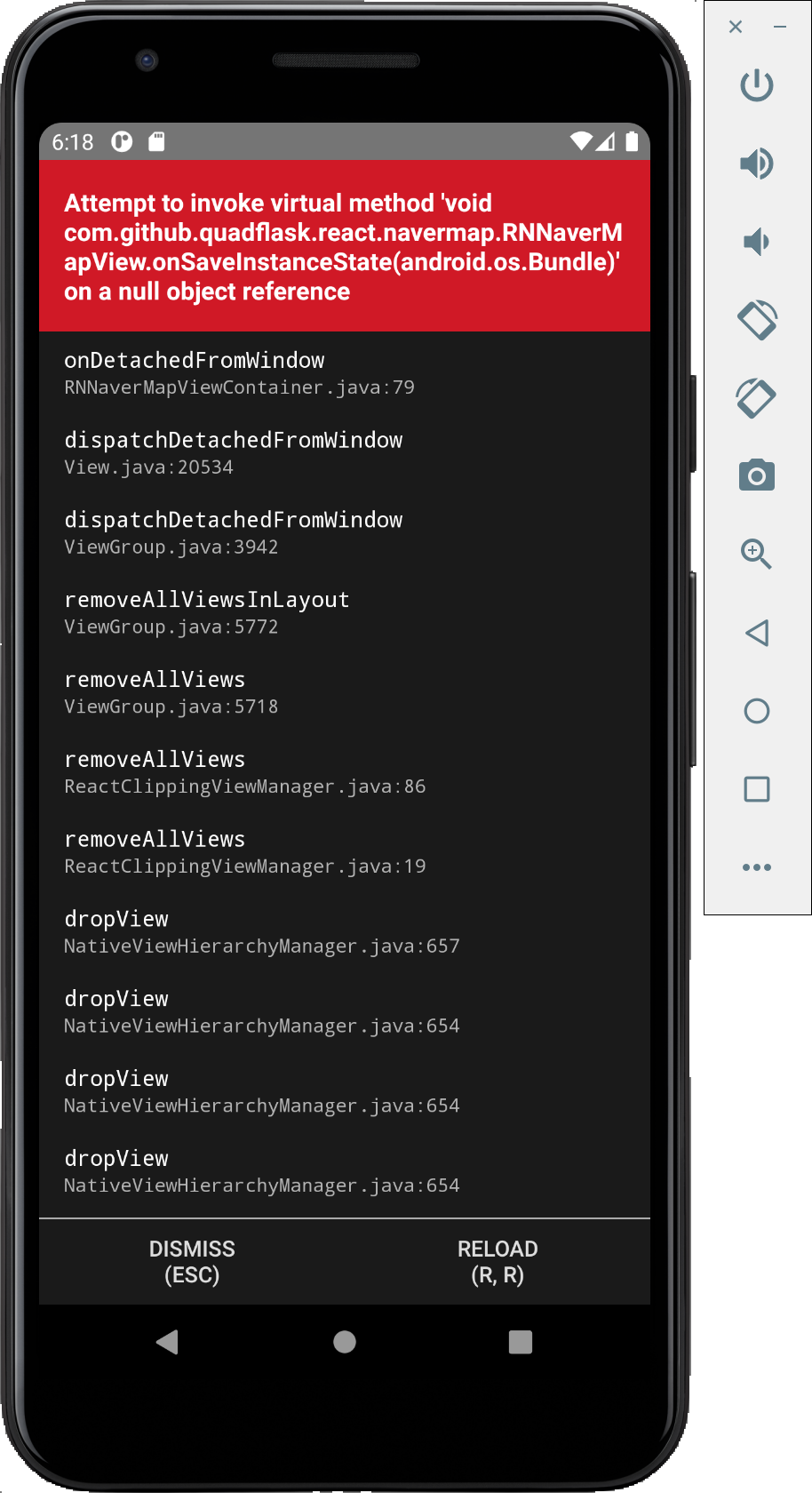Select the removeAllViewsInLayout stack frame
This screenshot has width=812, height=1493.
[206, 599]
